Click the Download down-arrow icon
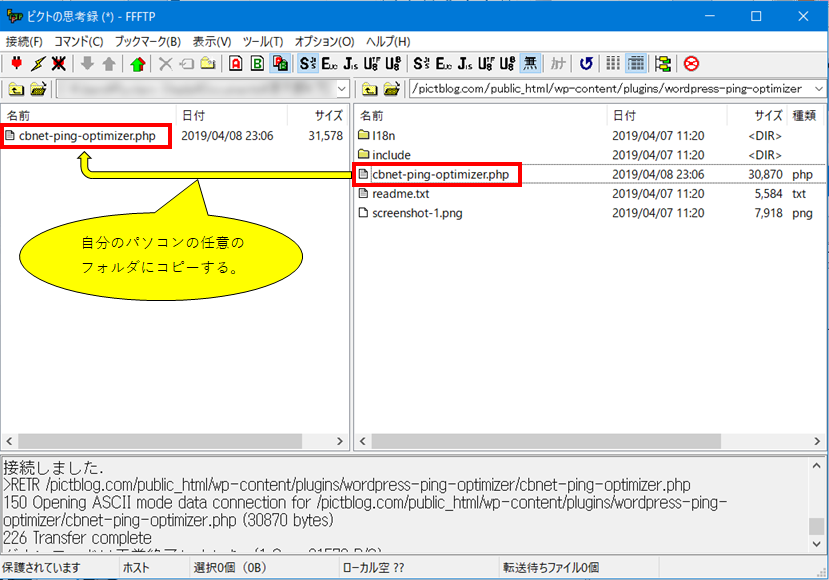The height and width of the screenshot is (580, 829). coord(87,64)
